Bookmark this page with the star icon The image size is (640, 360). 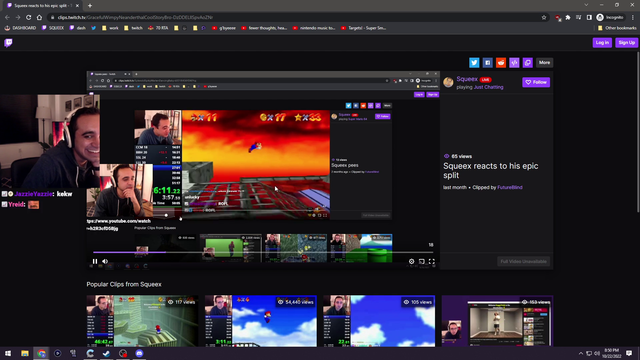[544, 17]
